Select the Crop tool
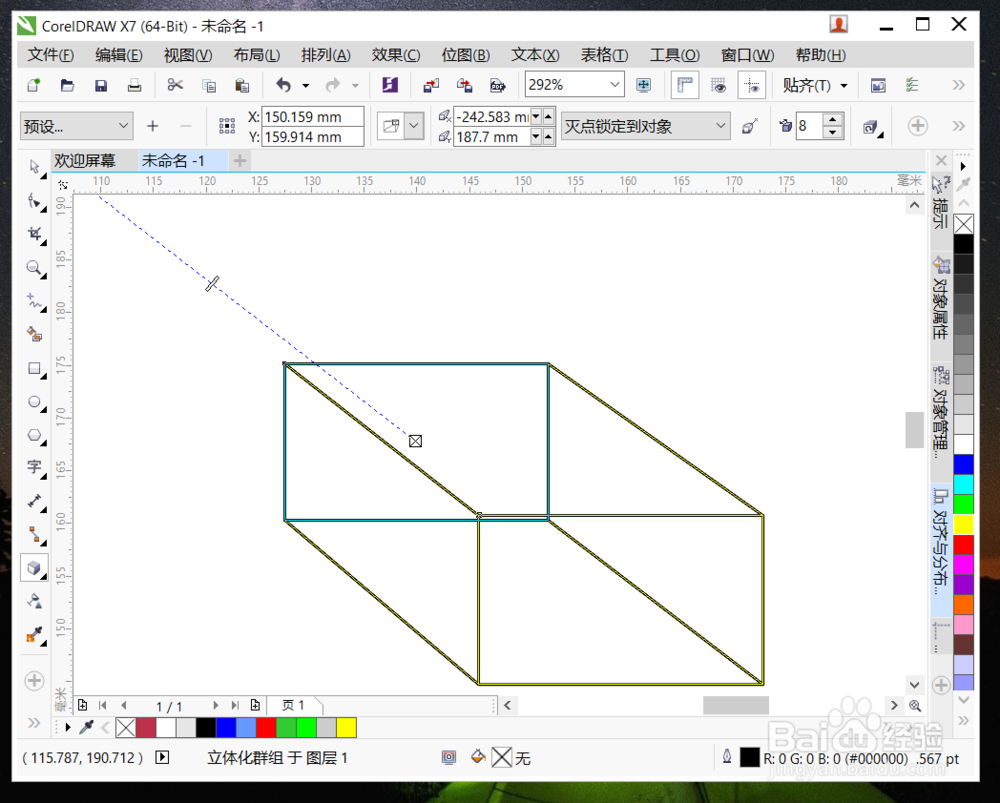The image size is (1000, 803). 34,231
